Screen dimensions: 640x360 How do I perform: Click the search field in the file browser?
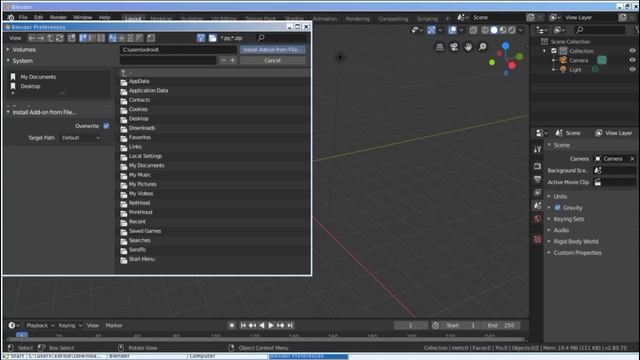tap(281, 38)
